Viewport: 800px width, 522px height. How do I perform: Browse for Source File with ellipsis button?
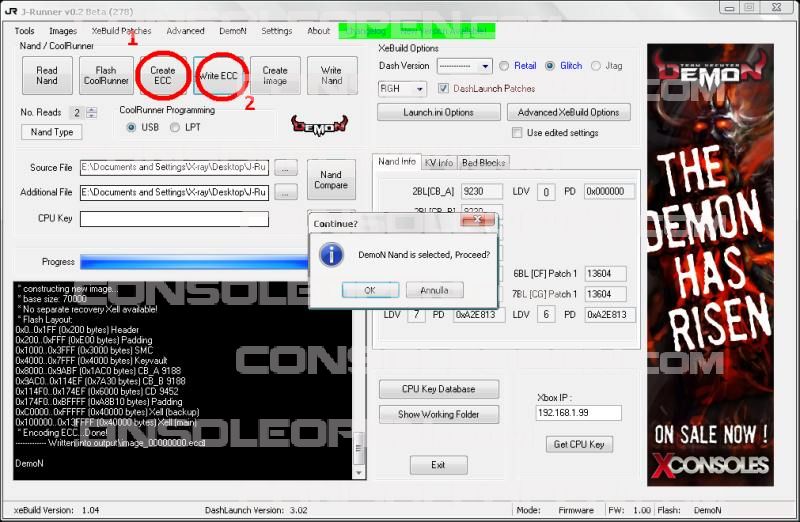pyautogui.click(x=286, y=168)
